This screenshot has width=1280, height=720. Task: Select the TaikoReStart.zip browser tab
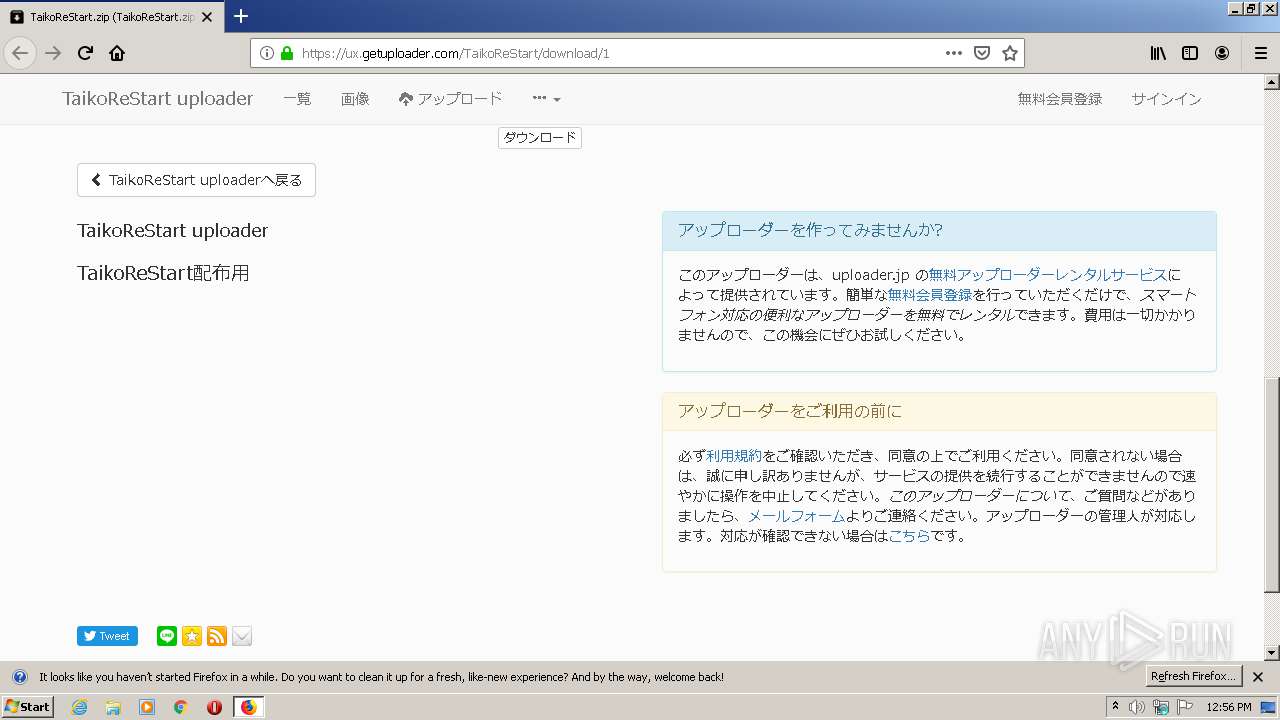(x=112, y=17)
